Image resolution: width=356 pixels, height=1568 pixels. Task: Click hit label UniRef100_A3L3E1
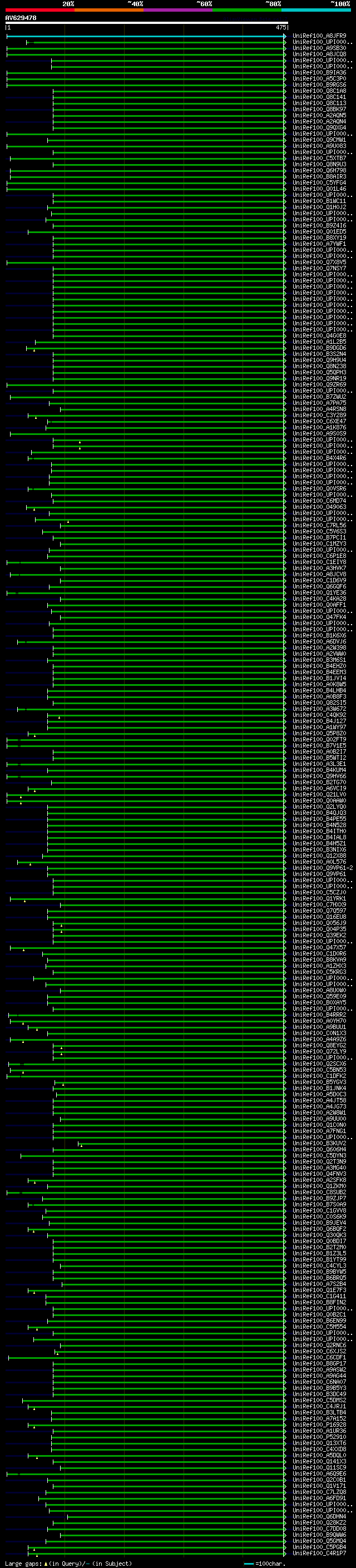click(x=319, y=764)
